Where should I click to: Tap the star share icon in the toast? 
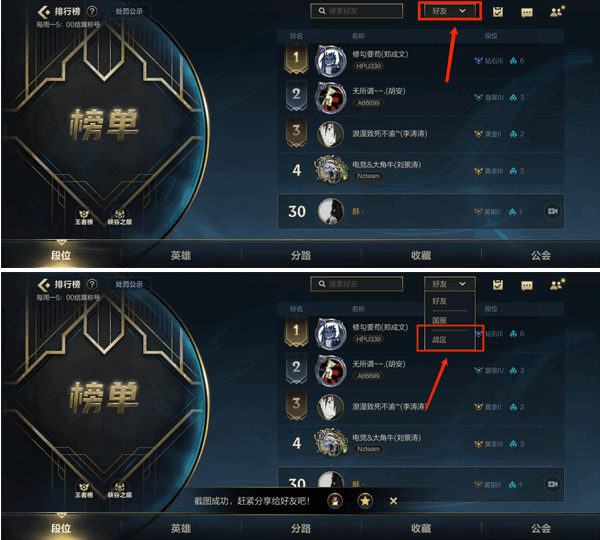tap(365, 501)
